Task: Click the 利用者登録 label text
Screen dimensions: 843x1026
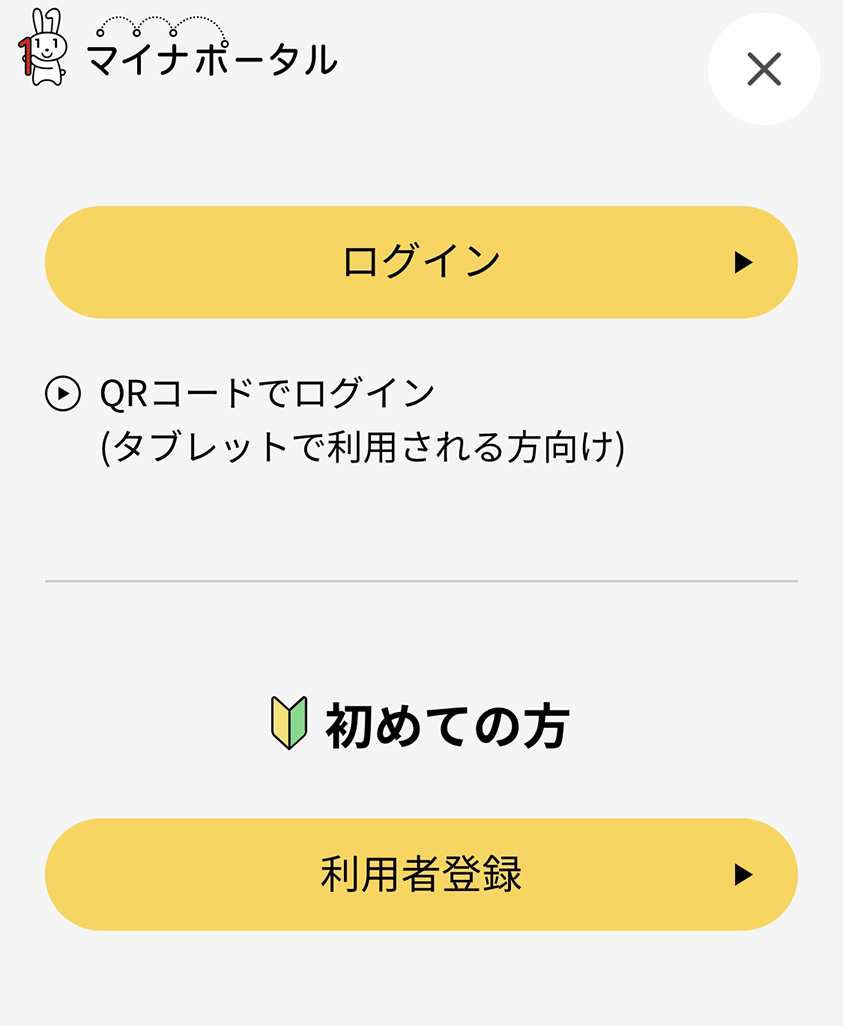Action: pyautogui.click(x=422, y=874)
